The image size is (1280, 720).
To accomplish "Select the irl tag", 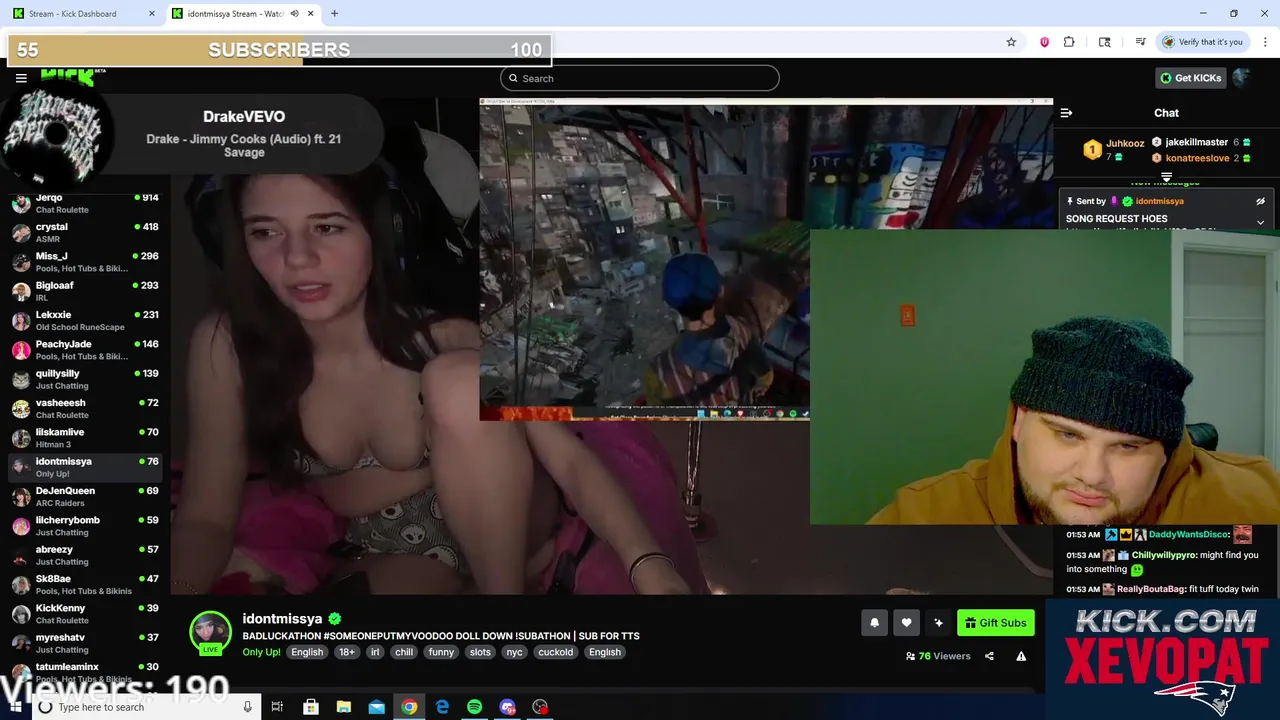I will click(375, 652).
